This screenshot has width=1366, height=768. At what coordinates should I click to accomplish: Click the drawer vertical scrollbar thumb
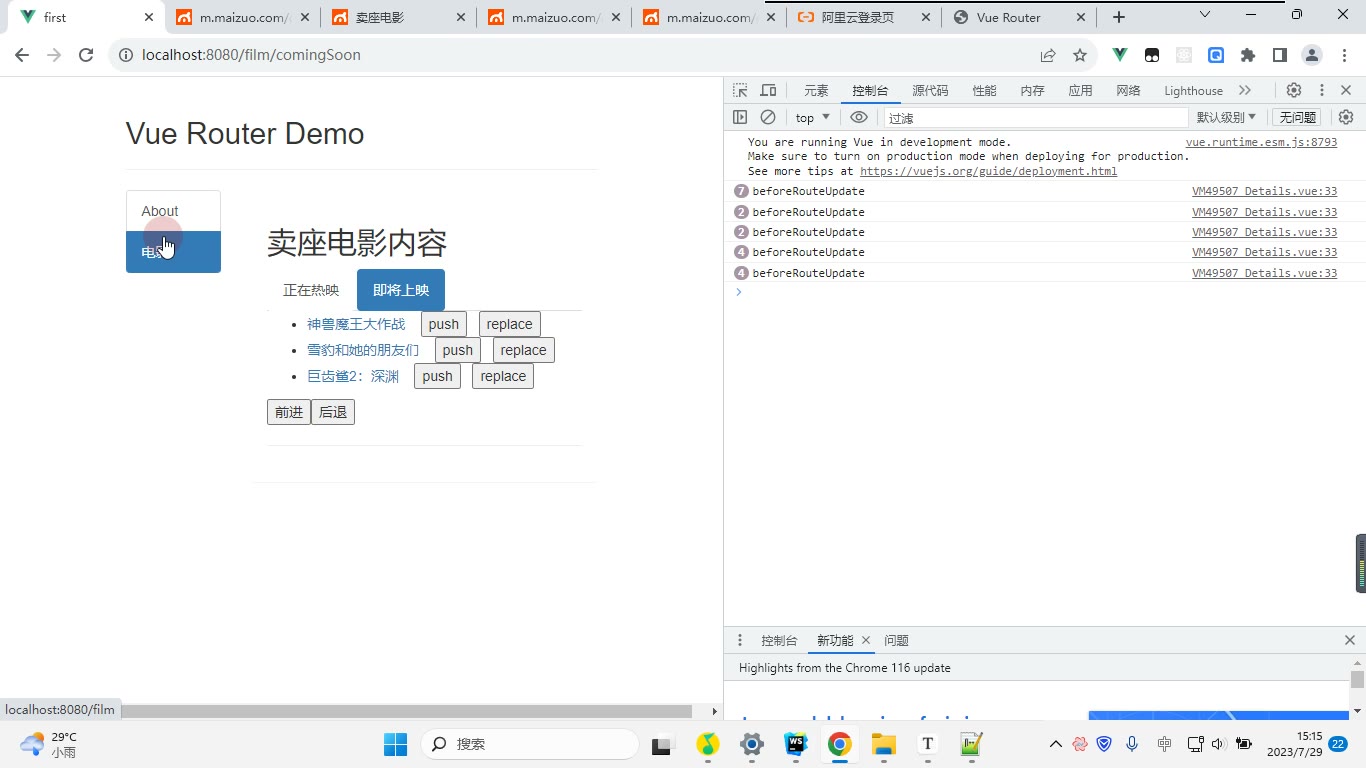(x=1357, y=680)
